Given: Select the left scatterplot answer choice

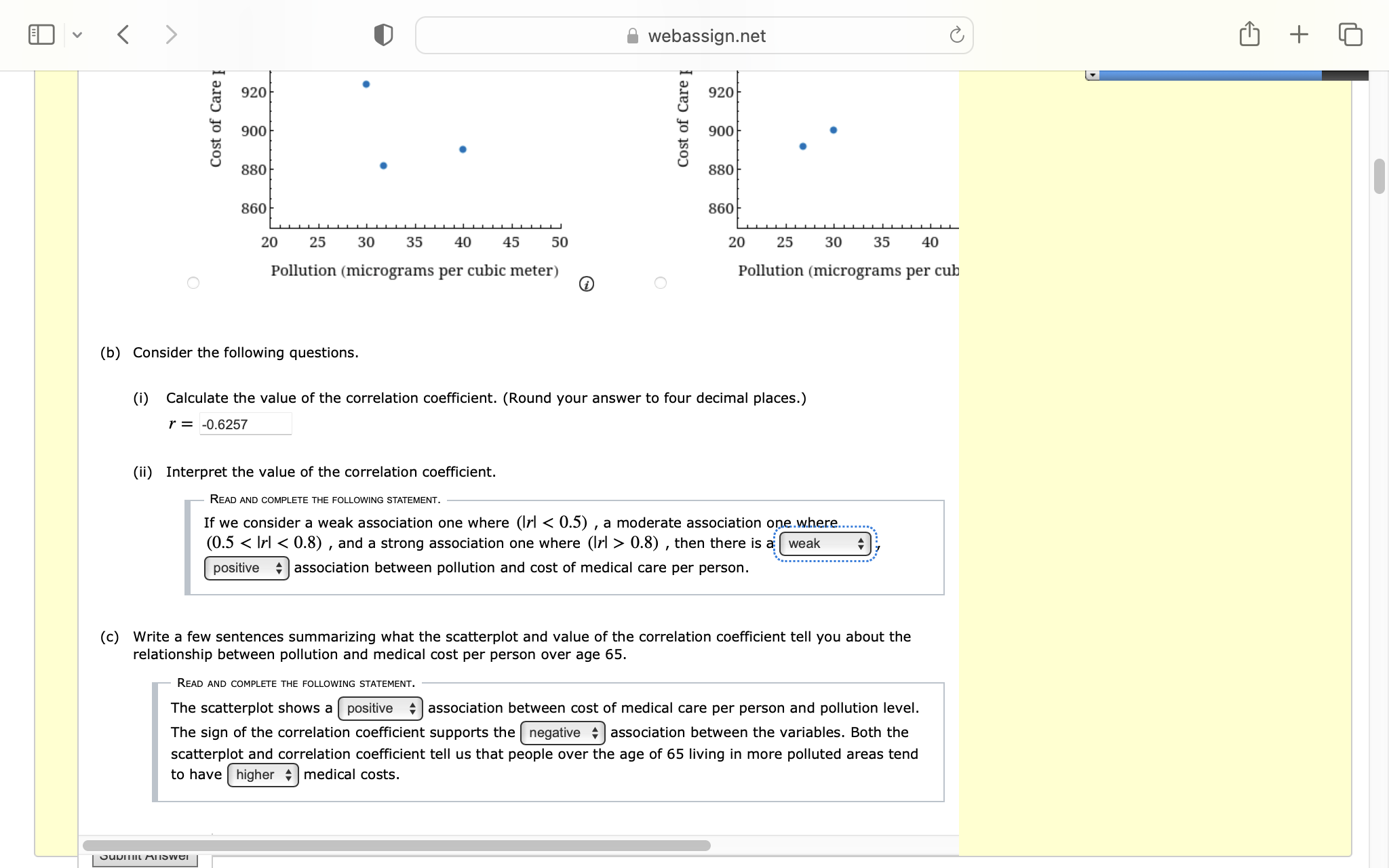Looking at the screenshot, I should (193, 283).
